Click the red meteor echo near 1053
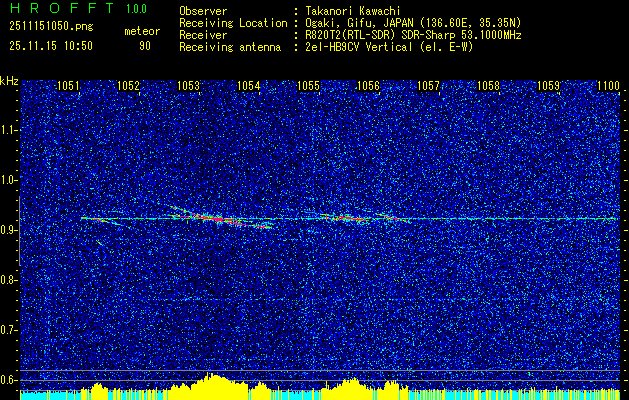629x400 pixels. coord(219,219)
